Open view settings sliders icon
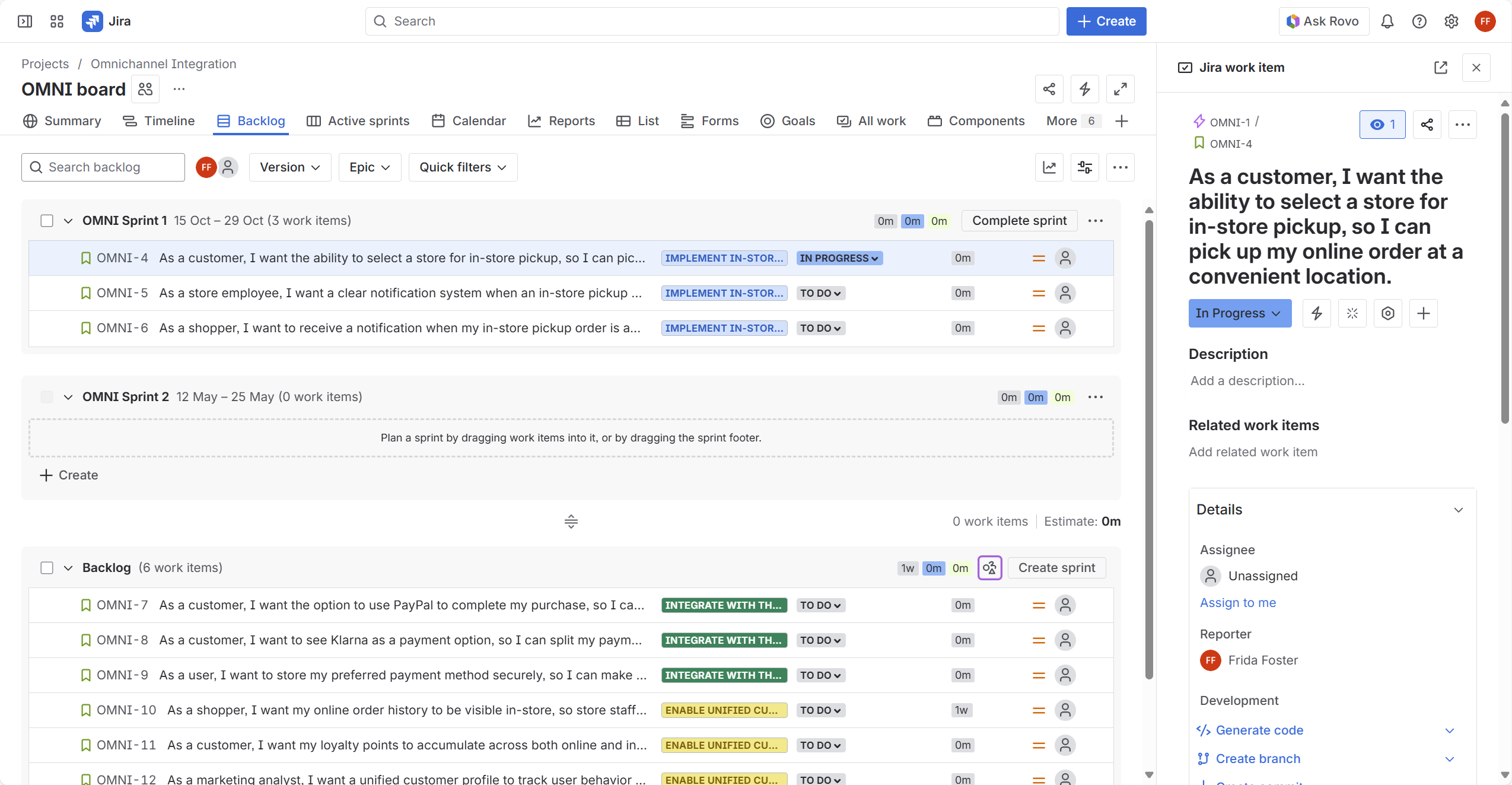 click(1084, 167)
